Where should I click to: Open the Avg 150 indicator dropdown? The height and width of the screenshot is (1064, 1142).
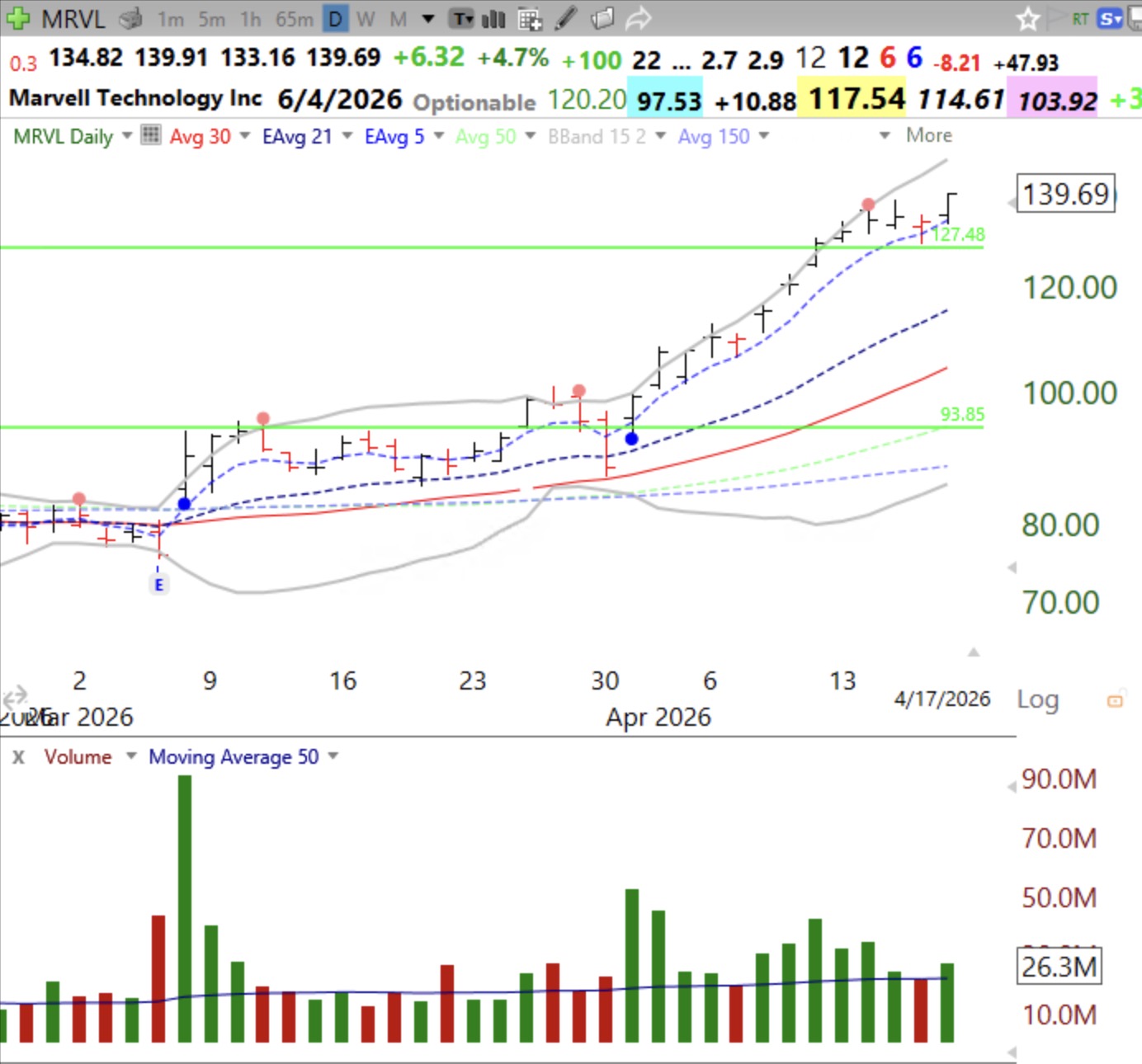click(x=763, y=135)
